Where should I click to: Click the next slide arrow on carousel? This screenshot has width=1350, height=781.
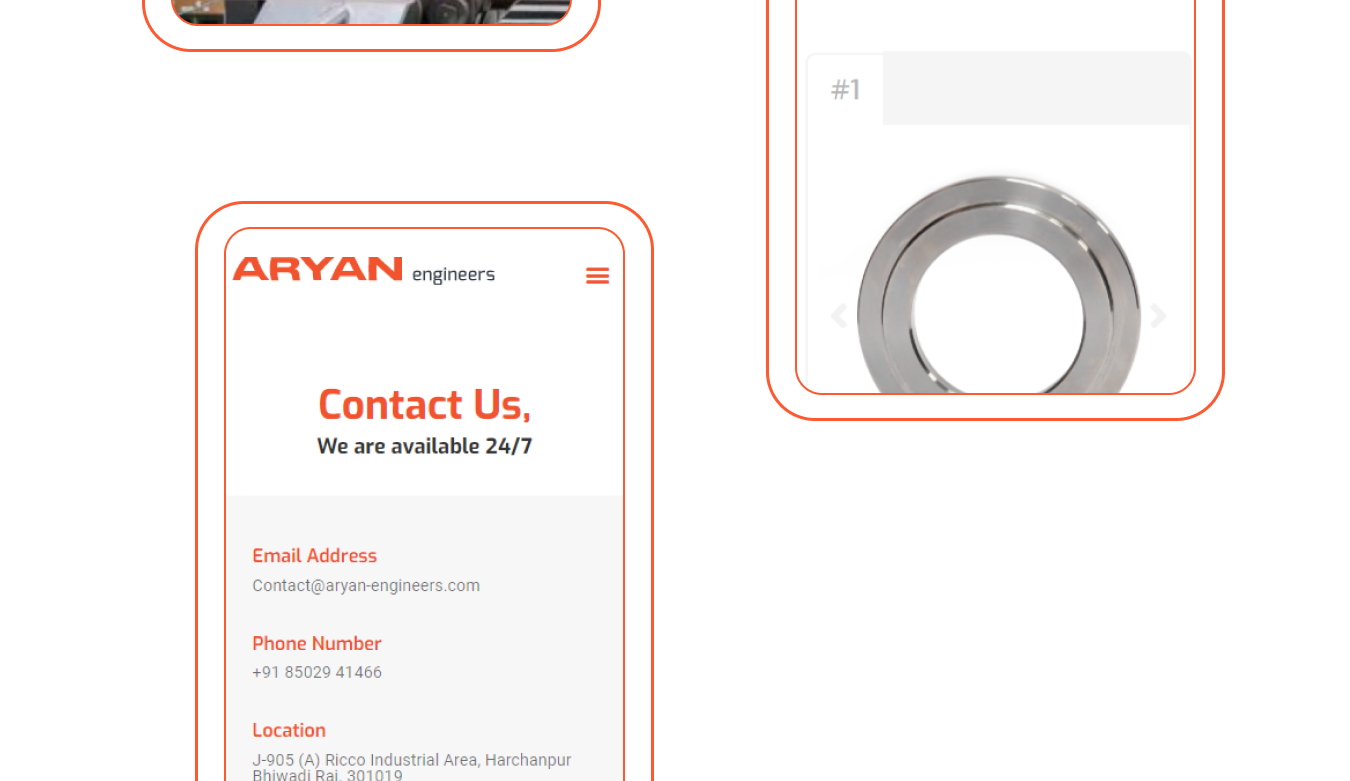coord(1158,316)
